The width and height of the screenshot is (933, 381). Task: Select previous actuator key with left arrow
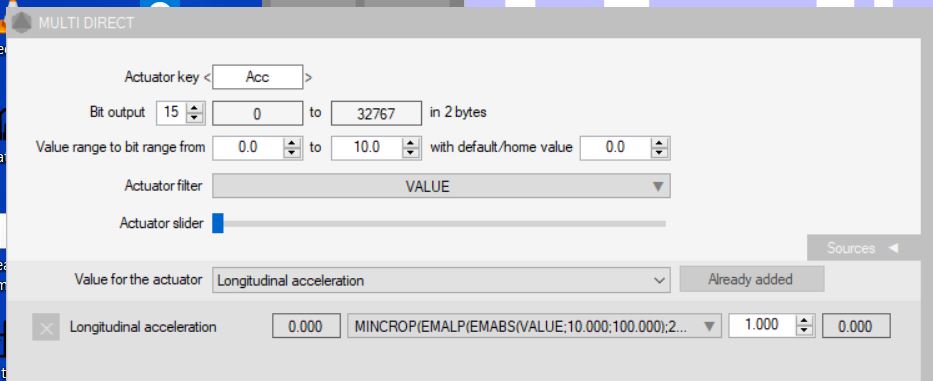207,77
